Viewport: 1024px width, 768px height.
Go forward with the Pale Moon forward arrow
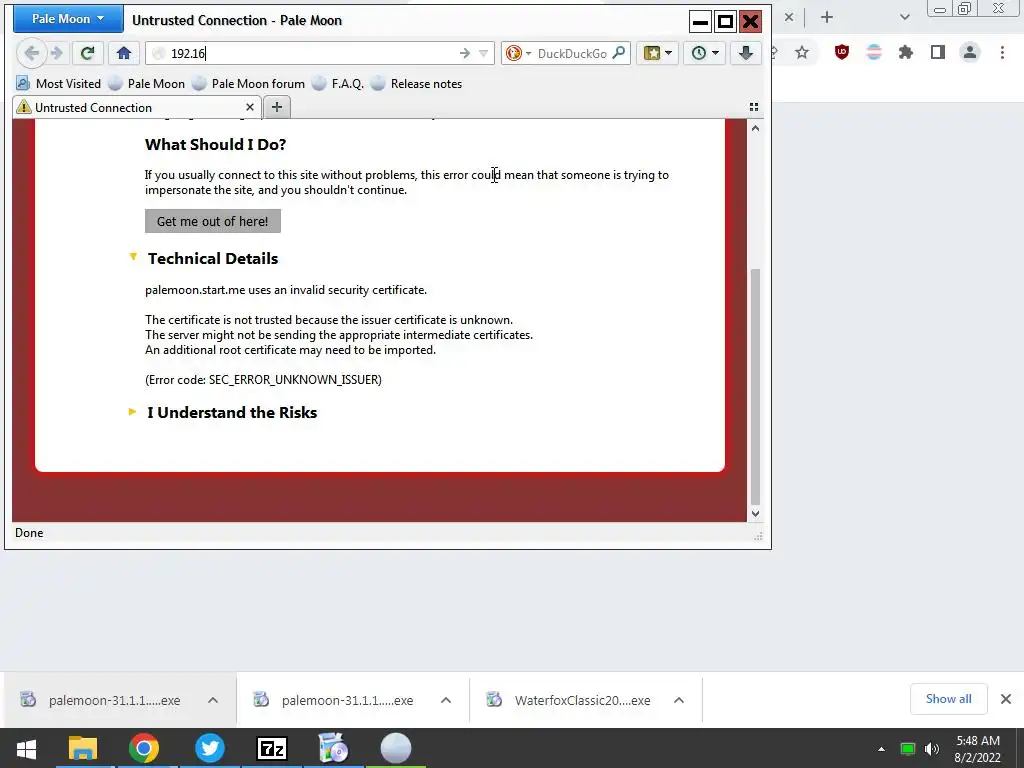(x=56, y=53)
